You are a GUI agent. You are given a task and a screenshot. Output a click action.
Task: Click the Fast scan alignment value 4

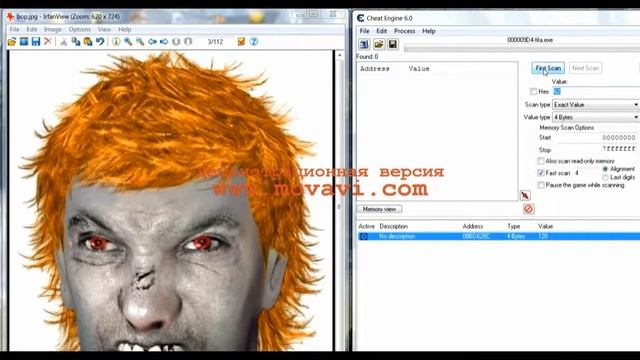pyautogui.click(x=577, y=173)
